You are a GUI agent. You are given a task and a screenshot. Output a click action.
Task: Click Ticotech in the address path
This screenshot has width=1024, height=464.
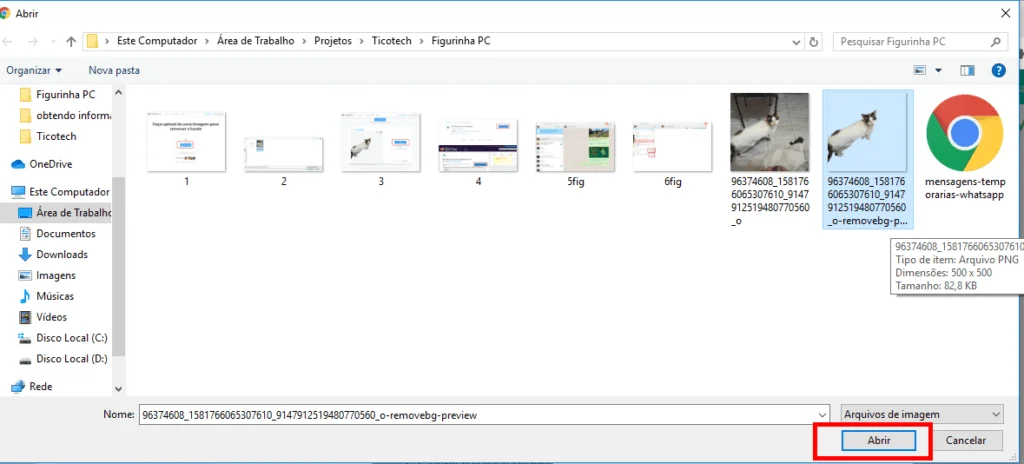(392, 41)
